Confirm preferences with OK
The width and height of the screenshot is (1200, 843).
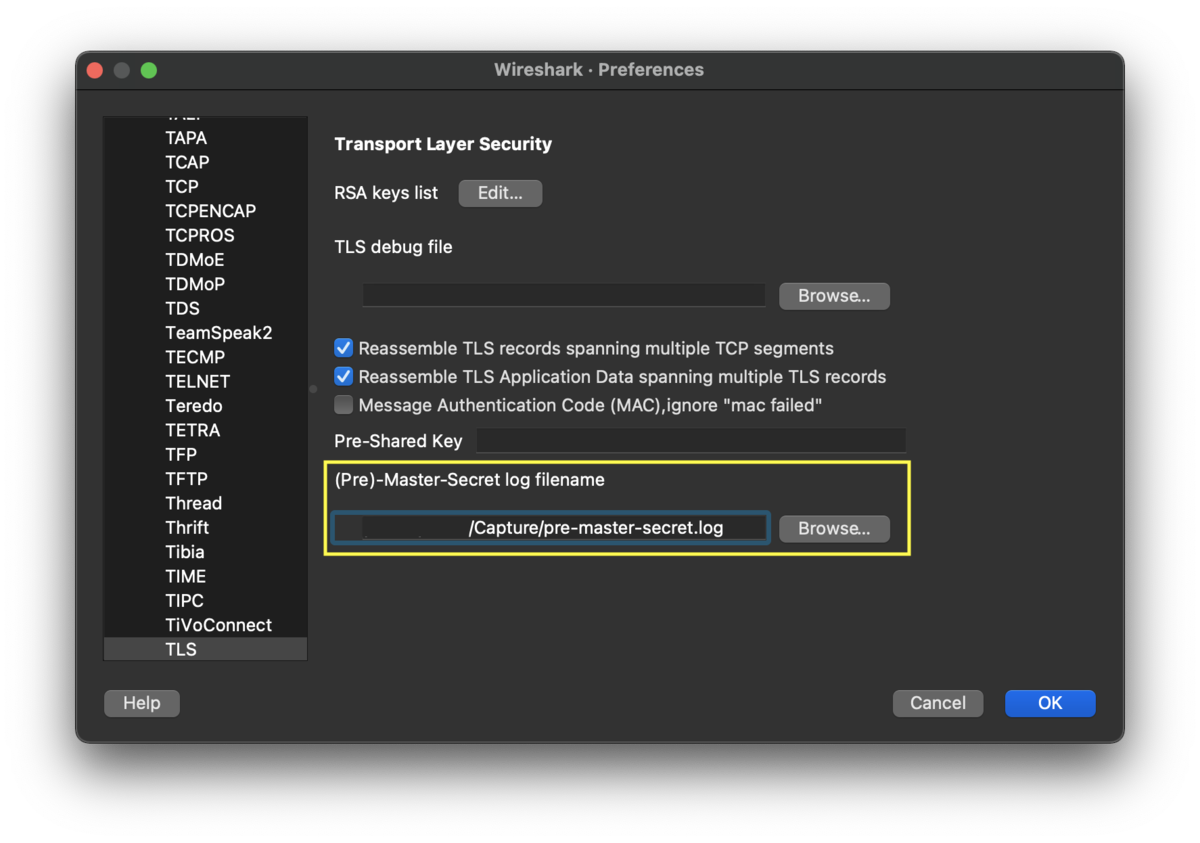pos(1050,703)
